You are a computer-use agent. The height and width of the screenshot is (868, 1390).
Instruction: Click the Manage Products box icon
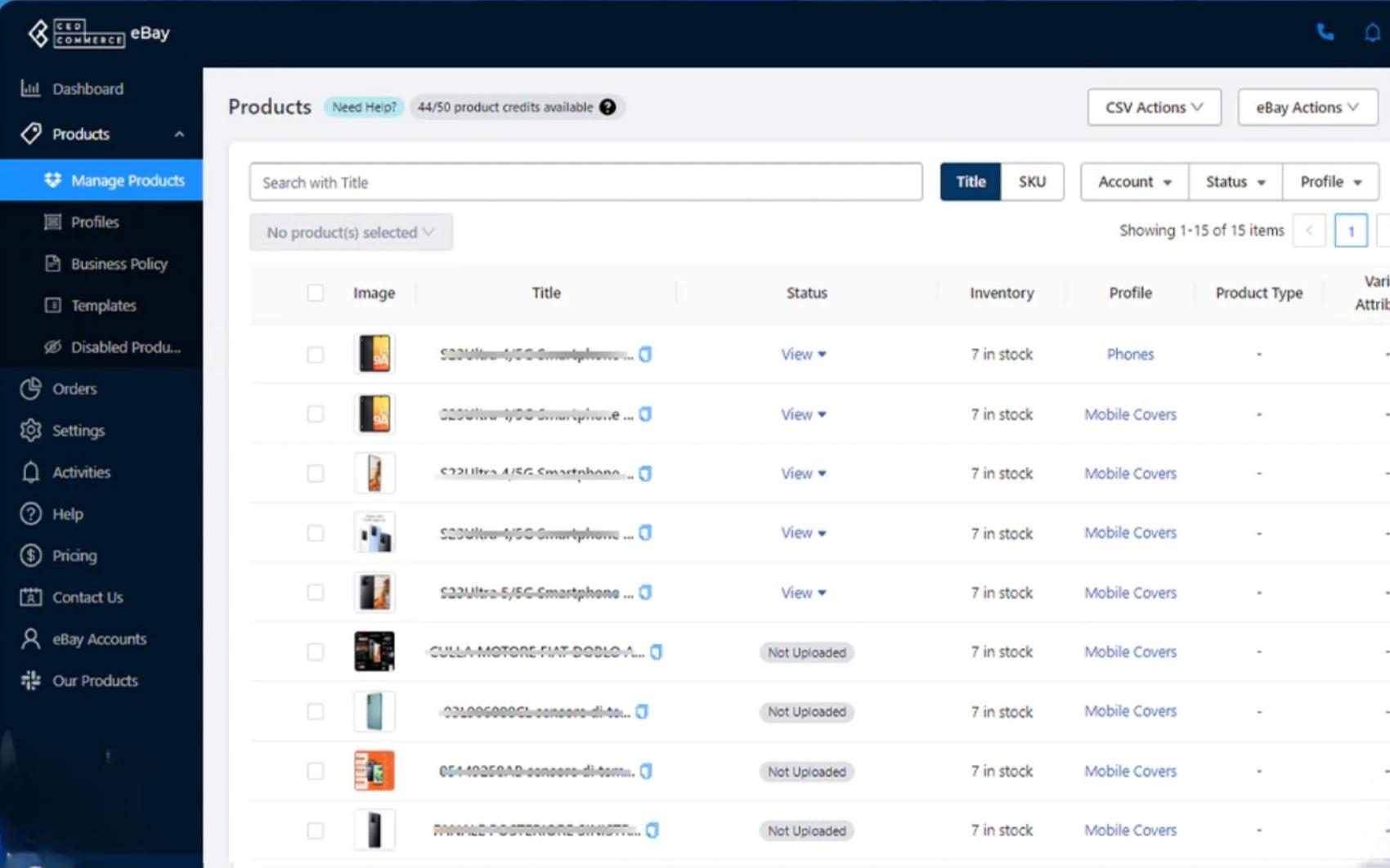[x=53, y=180]
